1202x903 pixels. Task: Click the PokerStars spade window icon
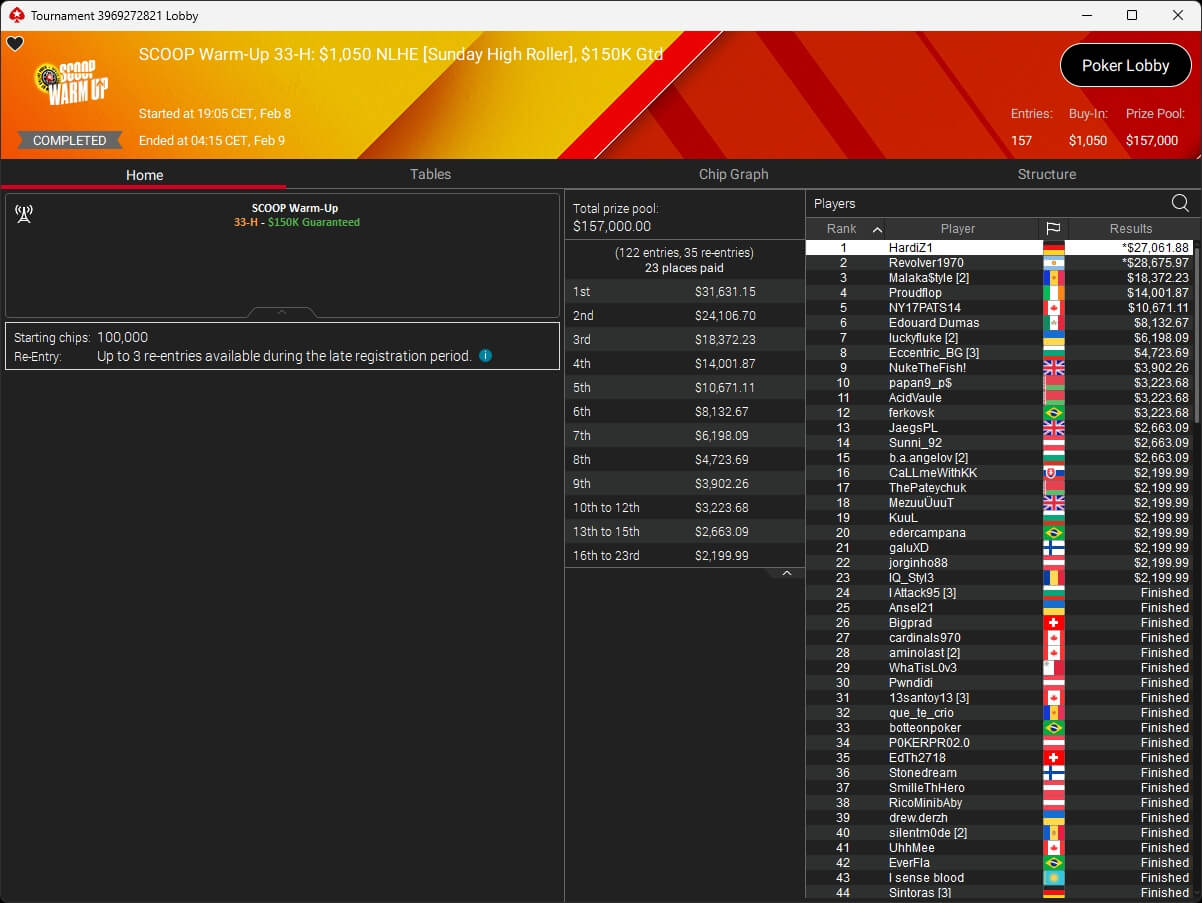point(15,15)
